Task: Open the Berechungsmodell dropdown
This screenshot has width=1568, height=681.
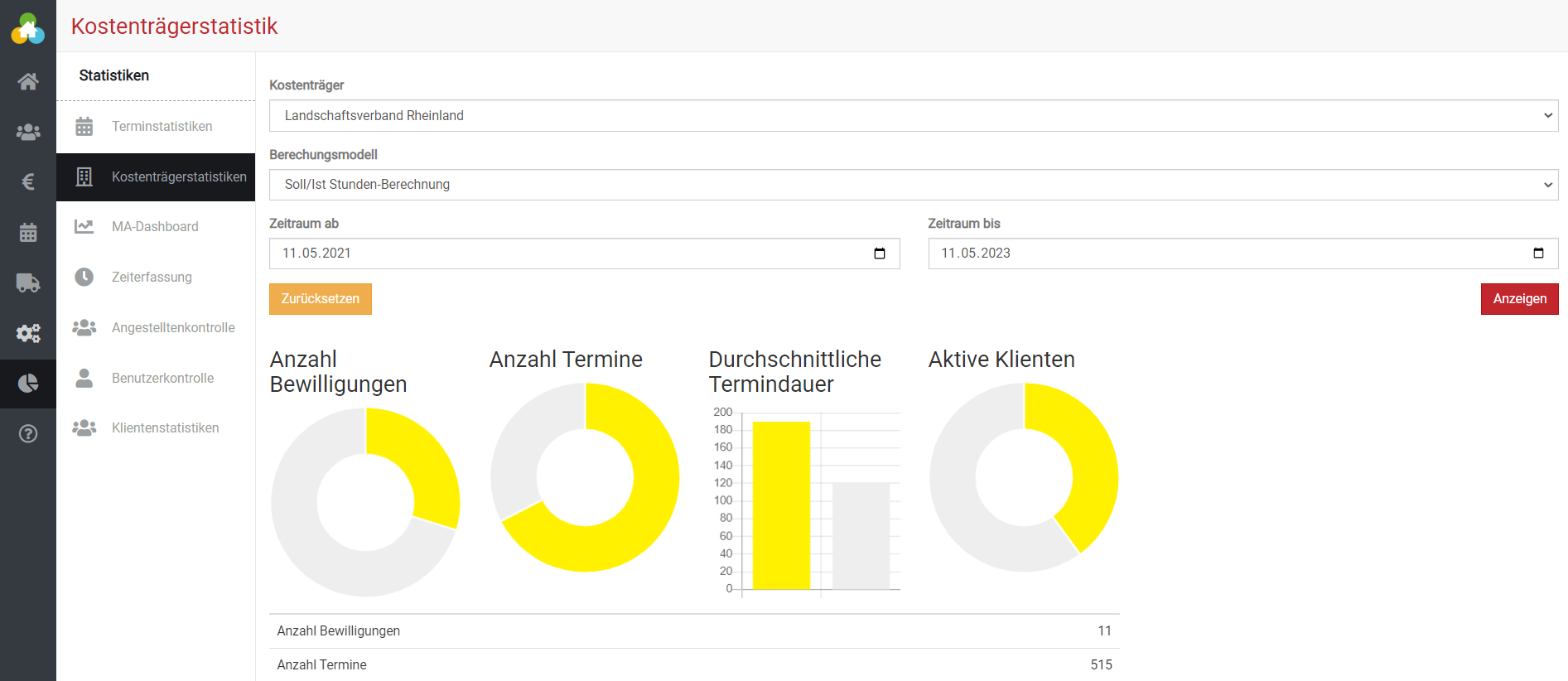Action: (913, 185)
